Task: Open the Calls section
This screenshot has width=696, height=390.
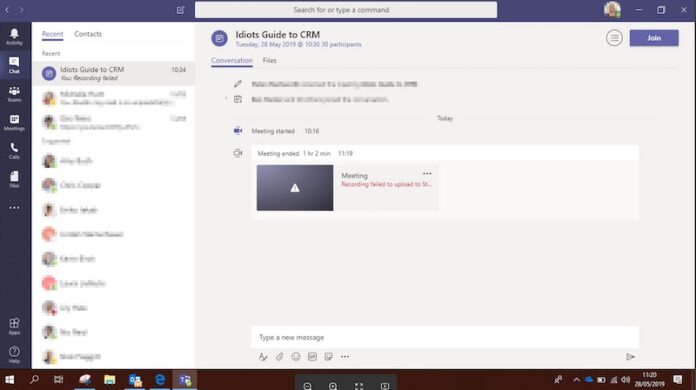Action: tap(14, 151)
